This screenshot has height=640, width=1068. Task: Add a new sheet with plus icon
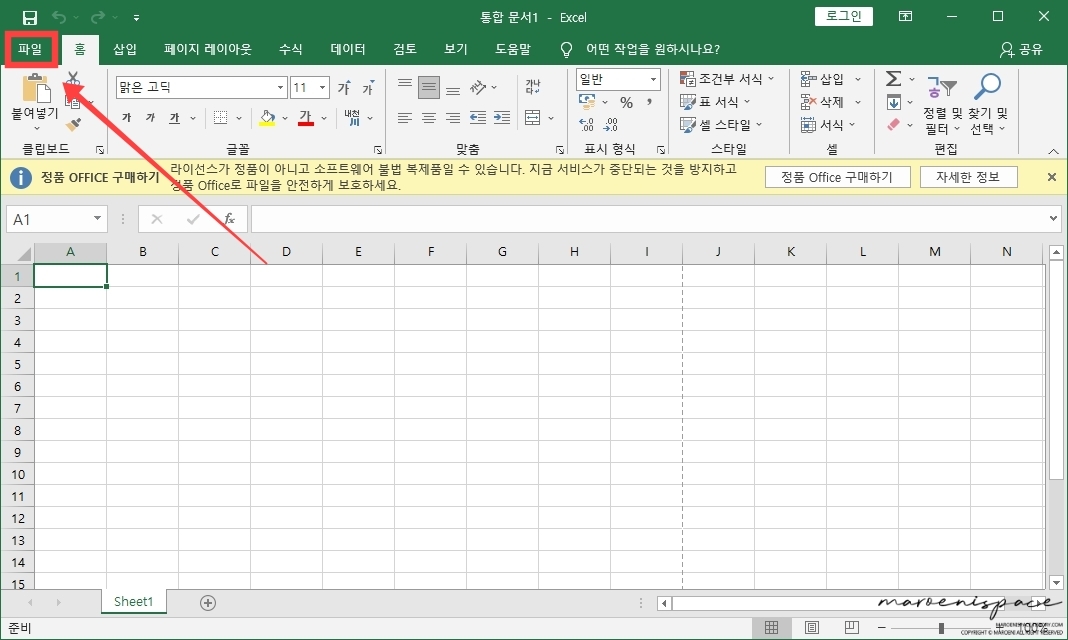(208, 603)
